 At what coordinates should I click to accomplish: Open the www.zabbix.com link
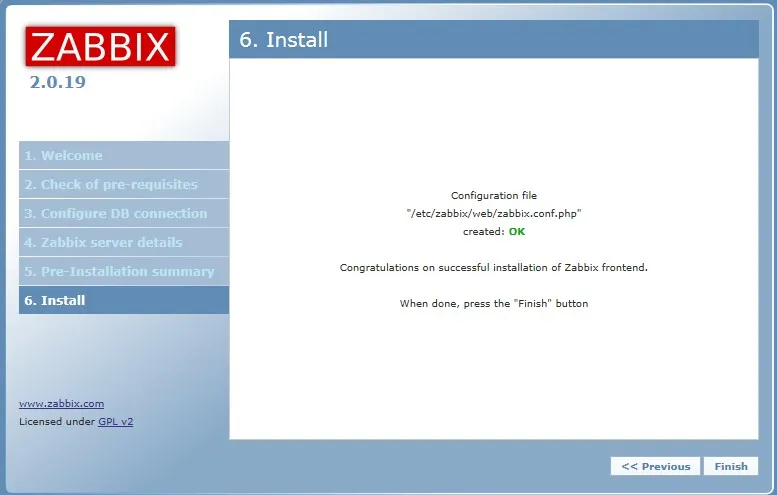click(61, 403)
